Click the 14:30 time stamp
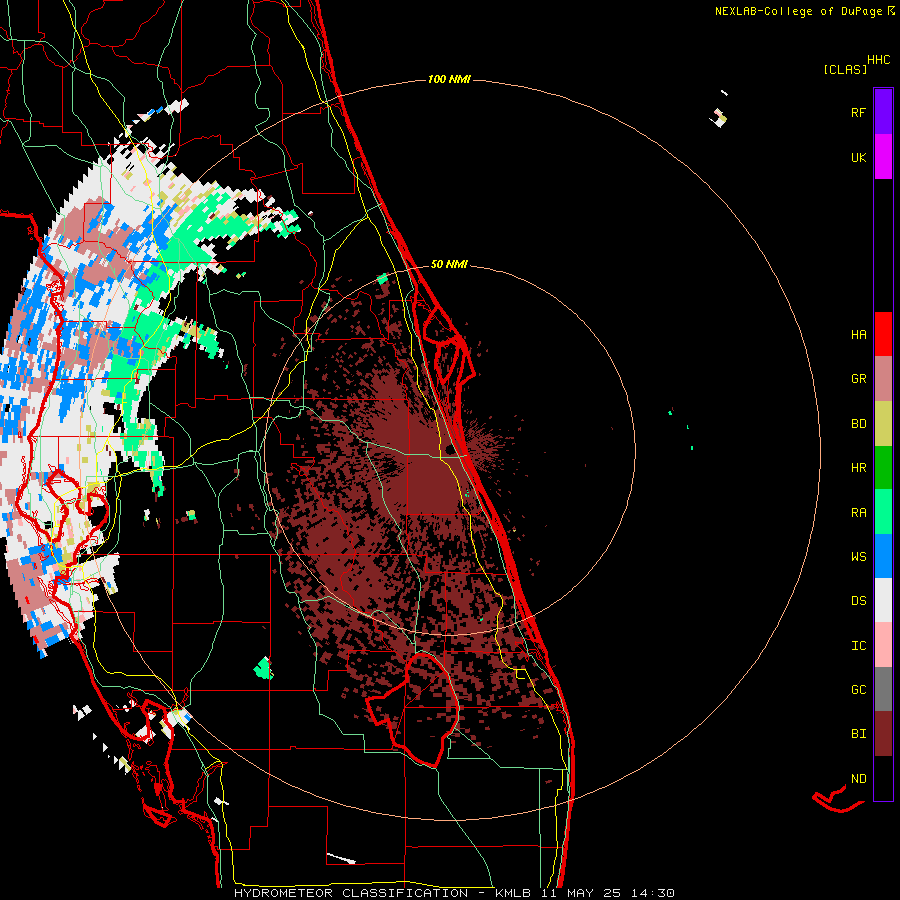Image resolution: width=900 pixels, height=900 pixels. (651, 893)
